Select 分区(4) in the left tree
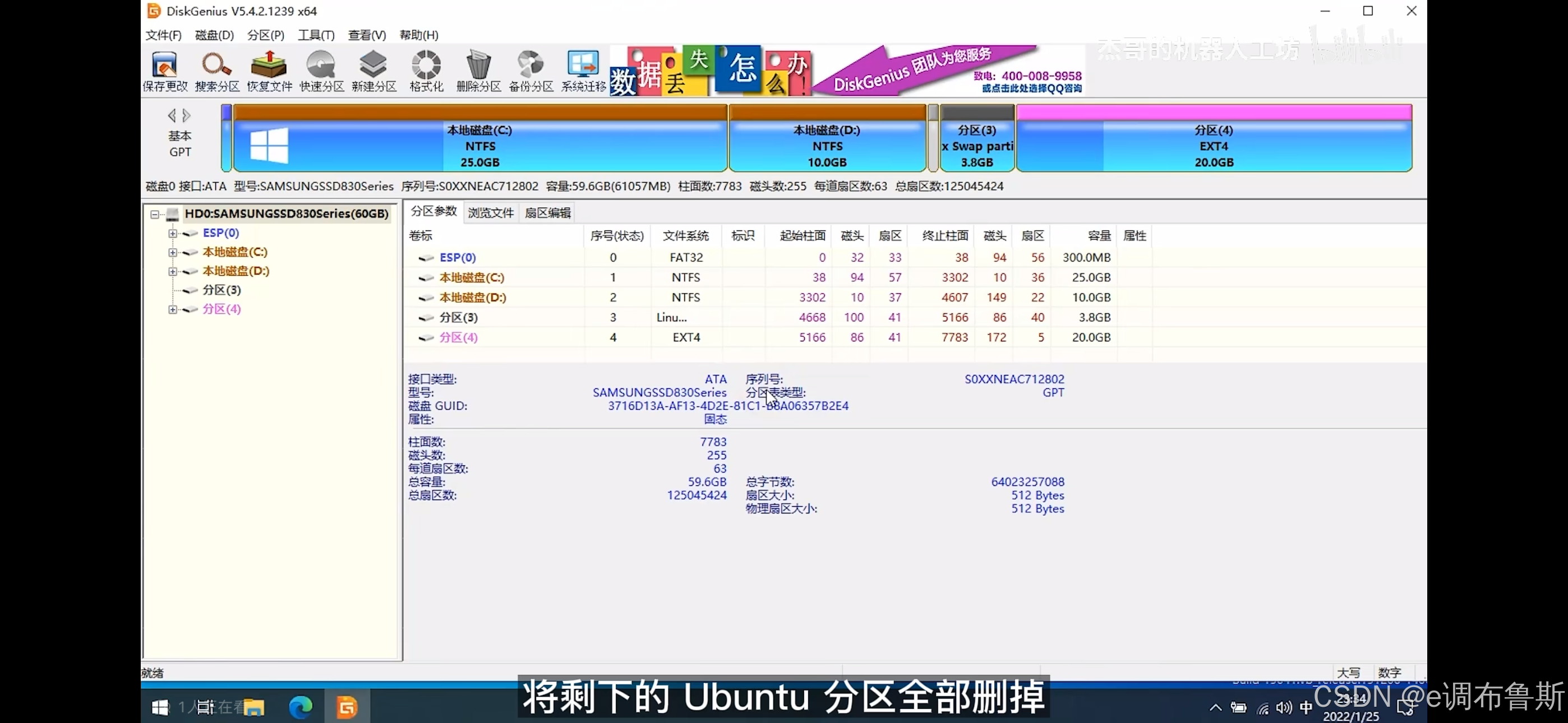The width and height of the screenshot is (1568, 723). click(222, 309)
